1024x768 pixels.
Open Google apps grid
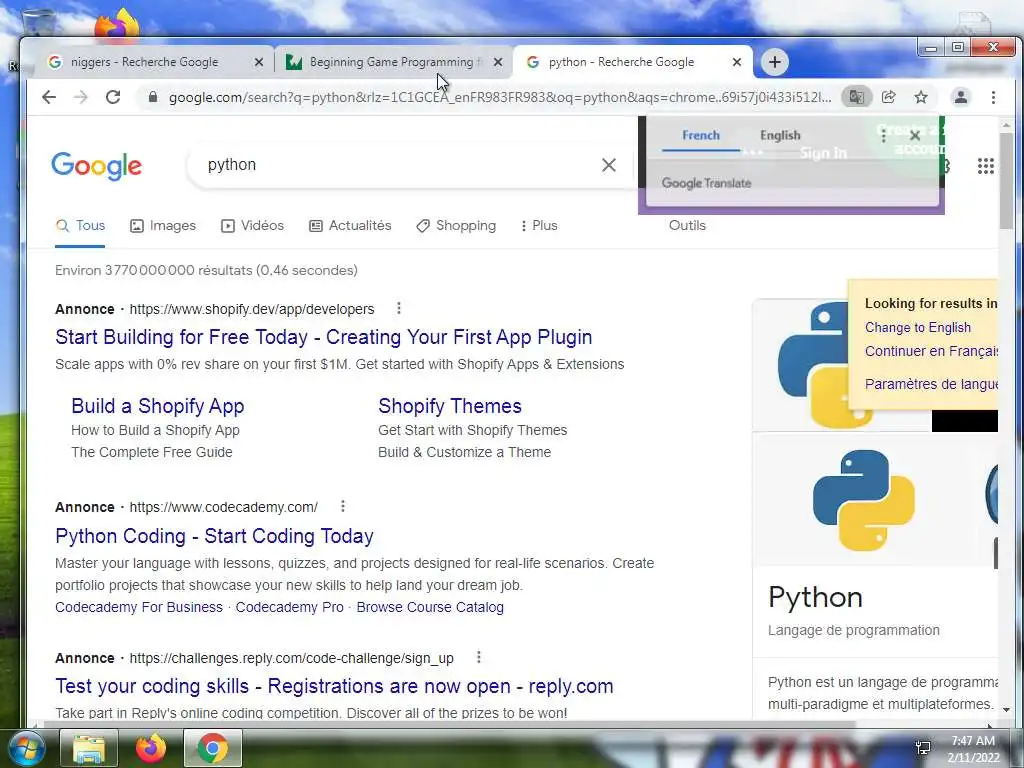(x=985, y=166)
